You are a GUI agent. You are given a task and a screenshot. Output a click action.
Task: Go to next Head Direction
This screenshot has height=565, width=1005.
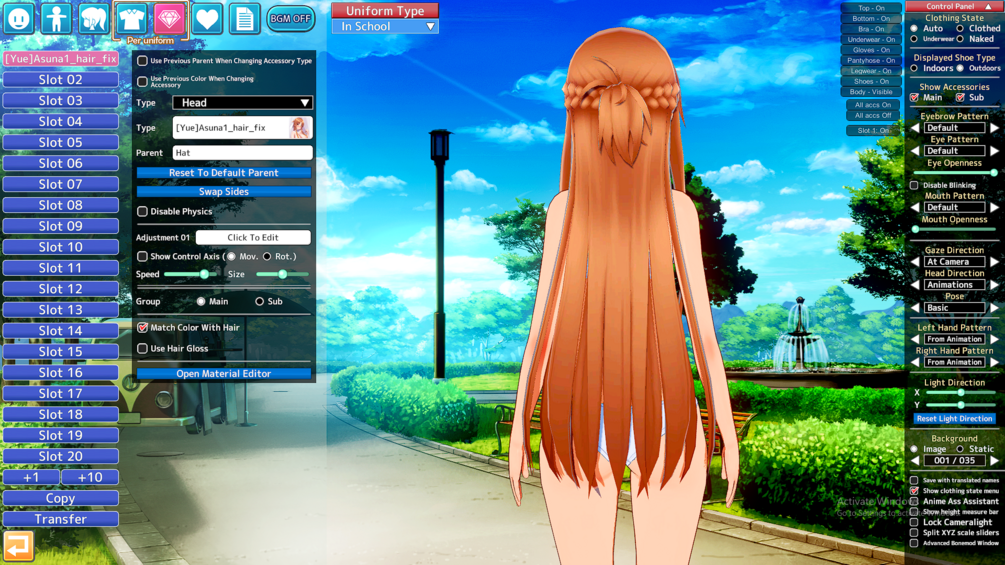[994, 285]
